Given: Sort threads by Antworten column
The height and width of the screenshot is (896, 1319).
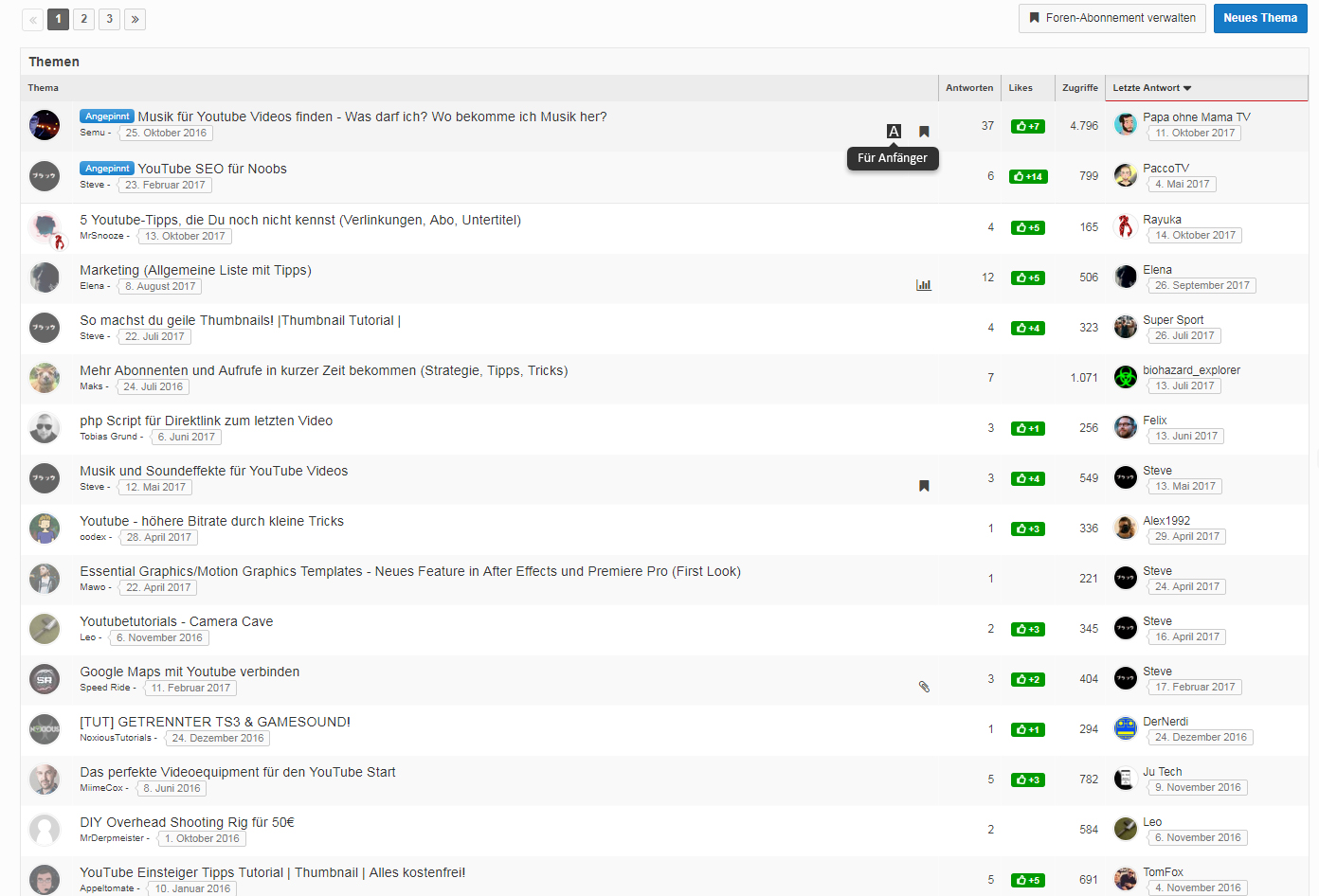Looking at the screenshot, I should click(x=969, y=88).
